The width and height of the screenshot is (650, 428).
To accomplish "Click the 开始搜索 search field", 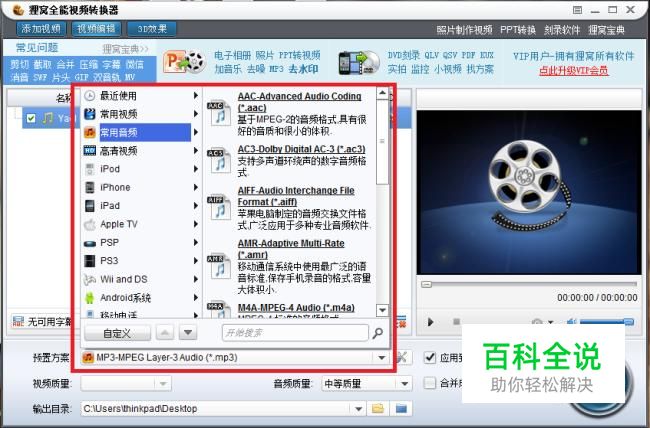I will (295, 333).
